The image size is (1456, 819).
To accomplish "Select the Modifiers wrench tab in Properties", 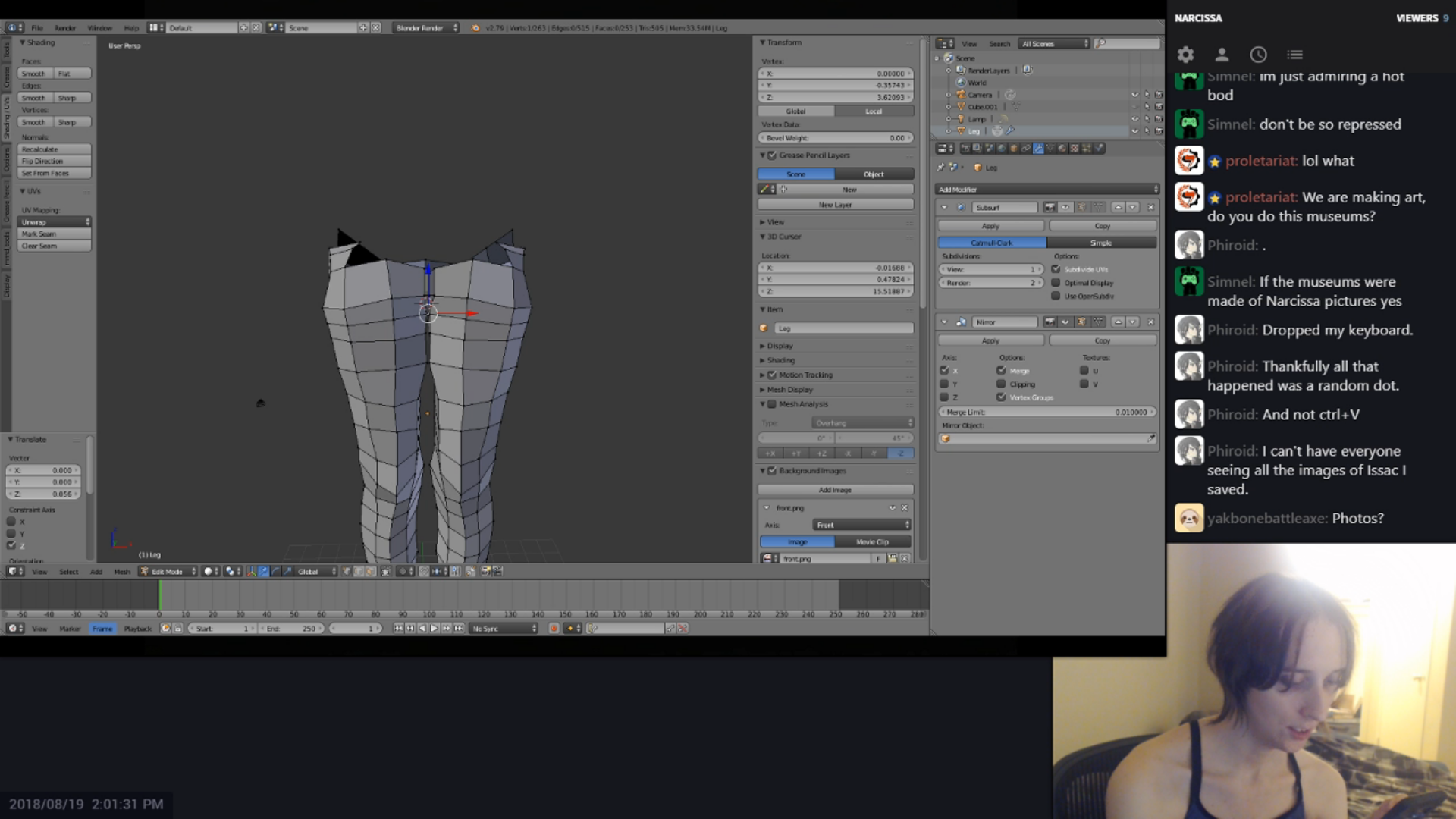I will click(x=1038, y=149).
